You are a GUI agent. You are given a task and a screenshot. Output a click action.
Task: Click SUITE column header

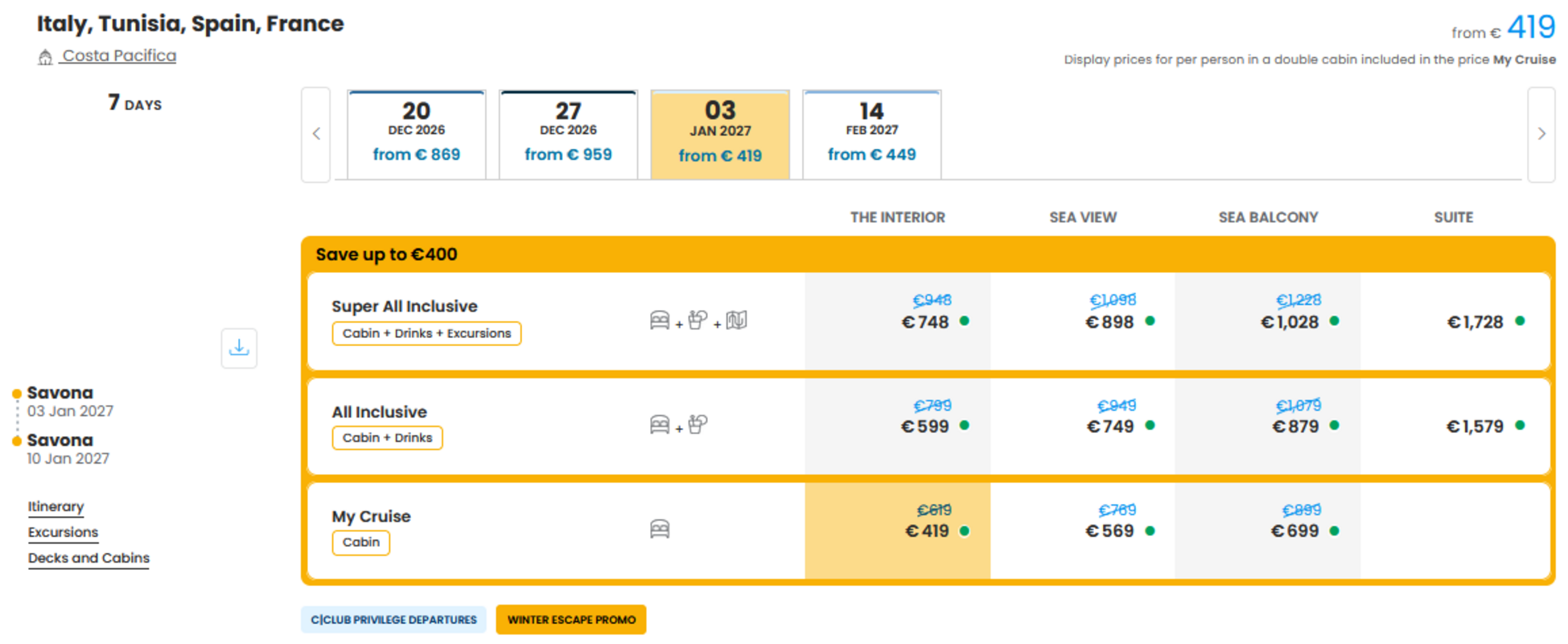[x=1454, y=217]
